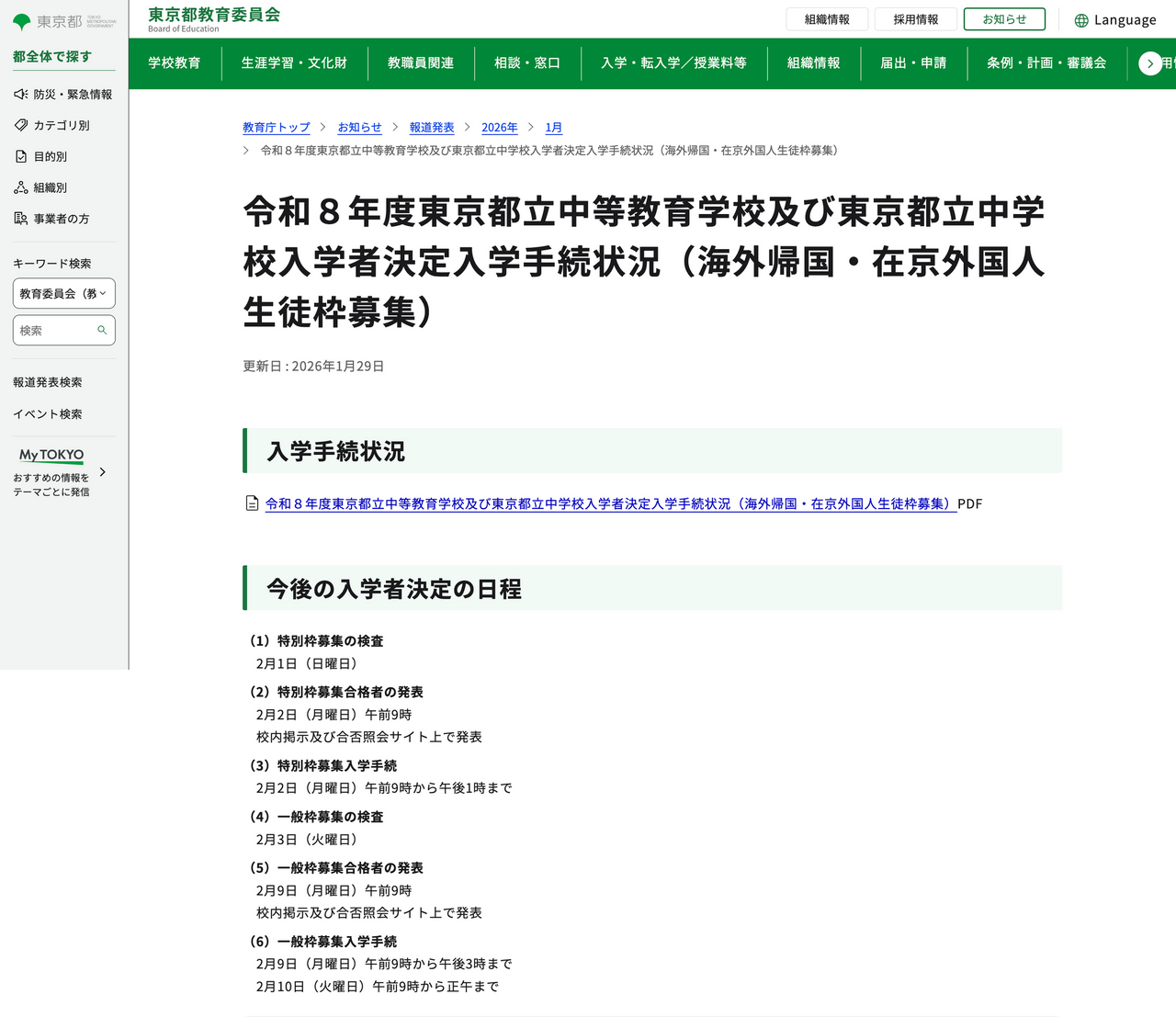Open the 入学・転入学／授業料等 navigation menu

(673, 63)
